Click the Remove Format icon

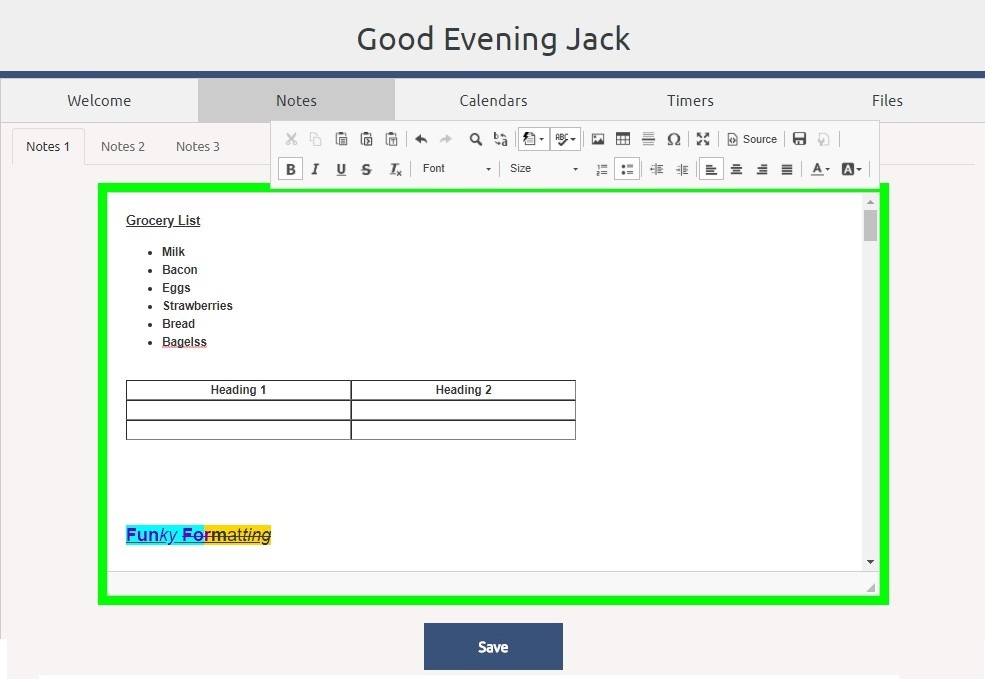tap(395, 170)
